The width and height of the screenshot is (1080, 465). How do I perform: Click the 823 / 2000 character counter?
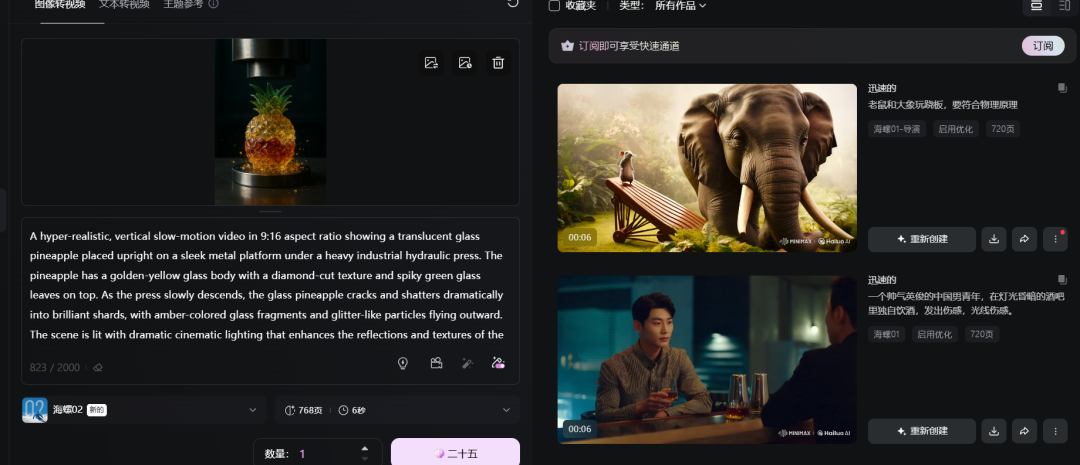point(54,368)
